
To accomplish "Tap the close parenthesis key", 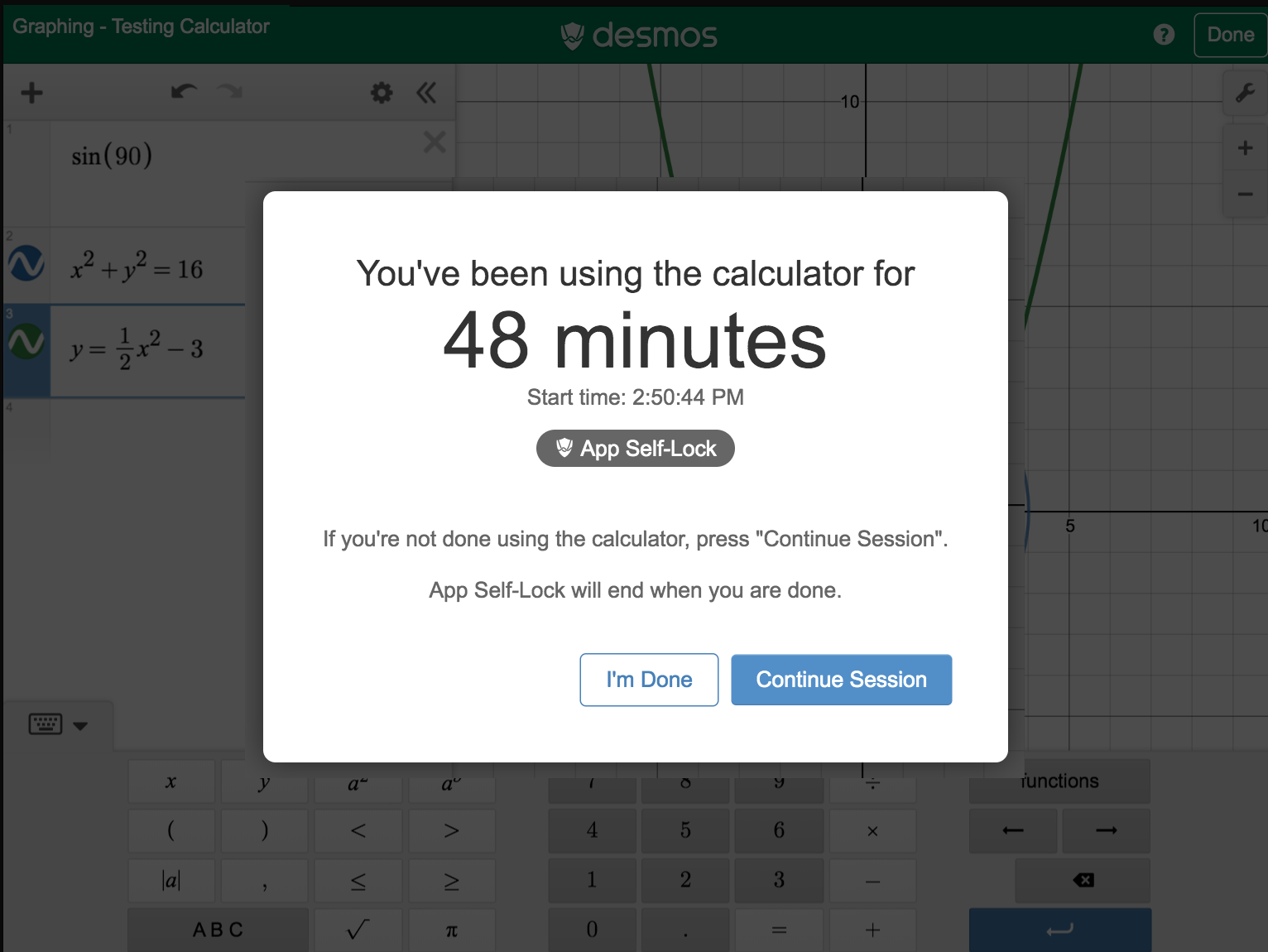I will tap(264, 830).
